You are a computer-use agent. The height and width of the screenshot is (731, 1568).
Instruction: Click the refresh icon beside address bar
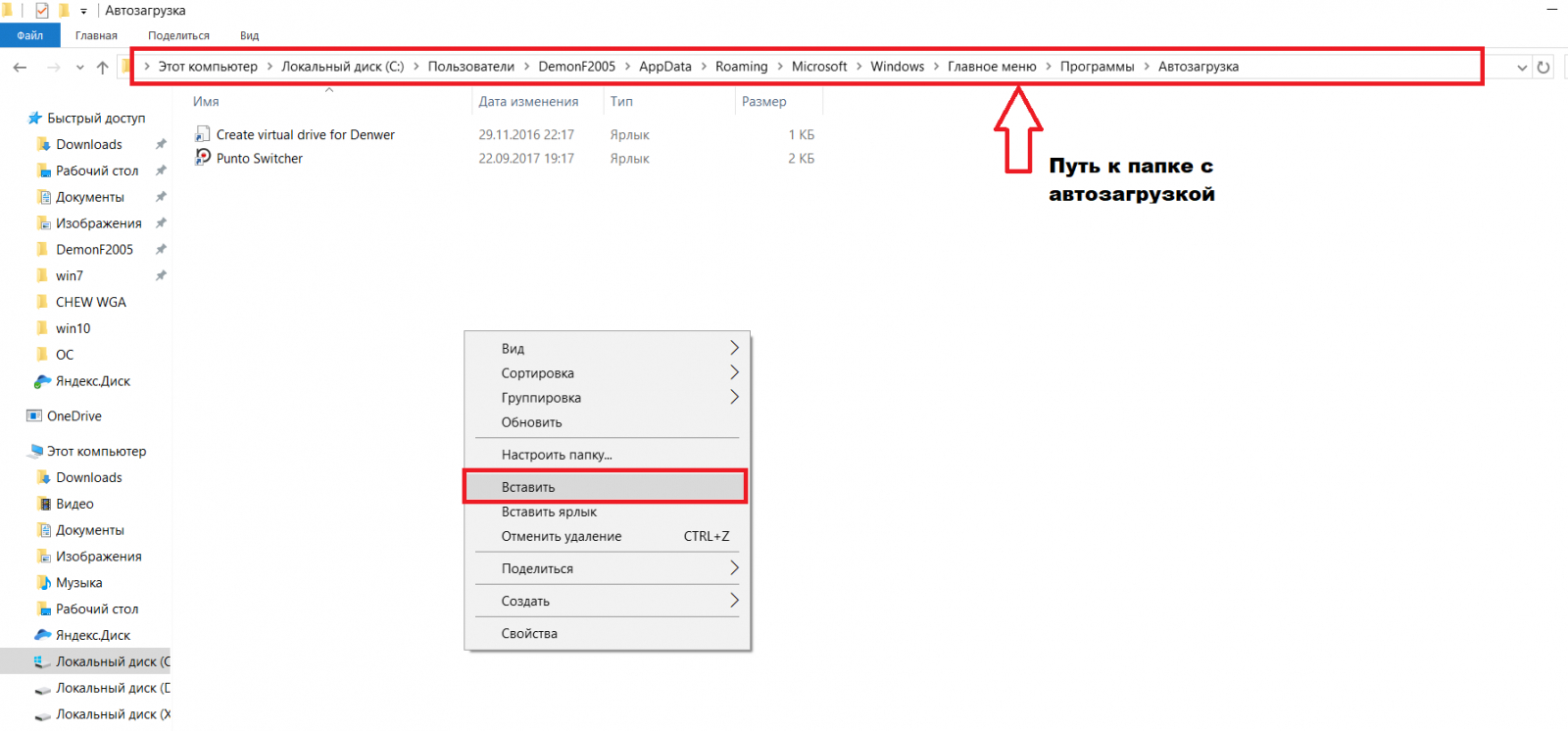coord(1543,67)
